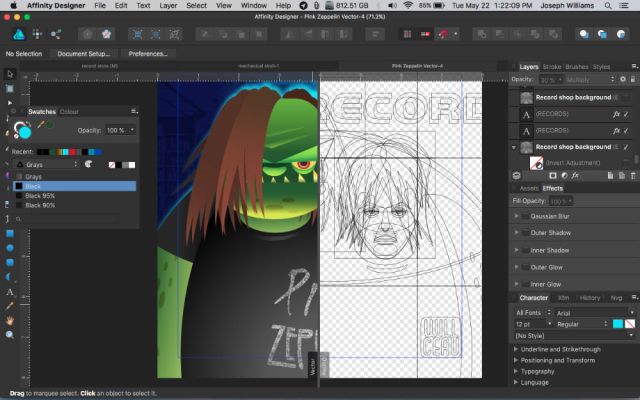Select the Crescent shape tool
The image size is (640, 400).
click(x=10, y=277)
